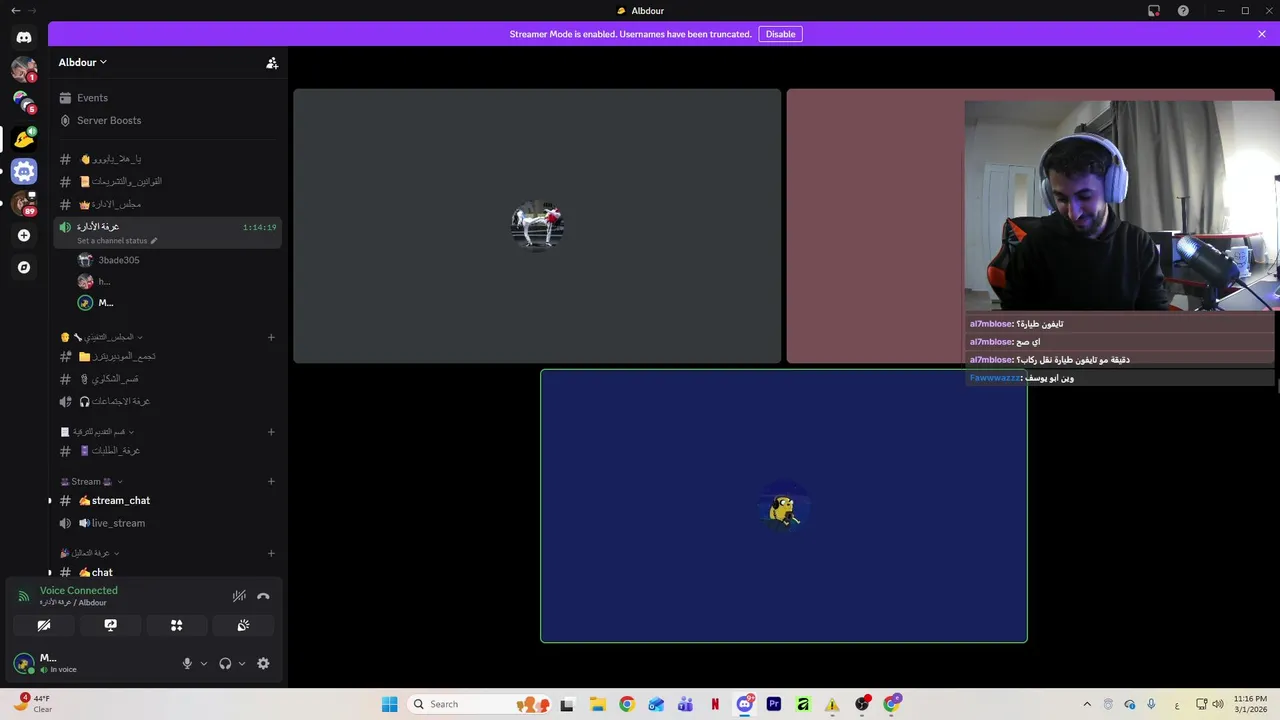The image size is (1280, 720).
Task: Open the مجلس_الادارة text channel
Action: coord(168,204)
